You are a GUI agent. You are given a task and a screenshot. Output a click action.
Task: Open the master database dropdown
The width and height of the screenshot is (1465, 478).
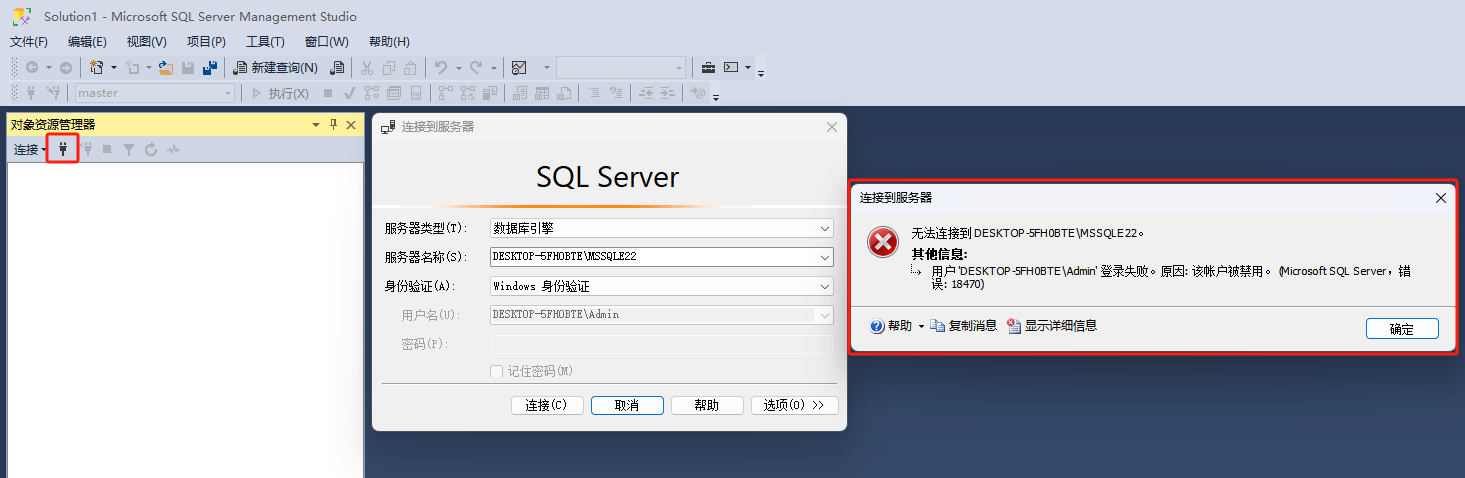pyautogui.click(x=155, y=93)
